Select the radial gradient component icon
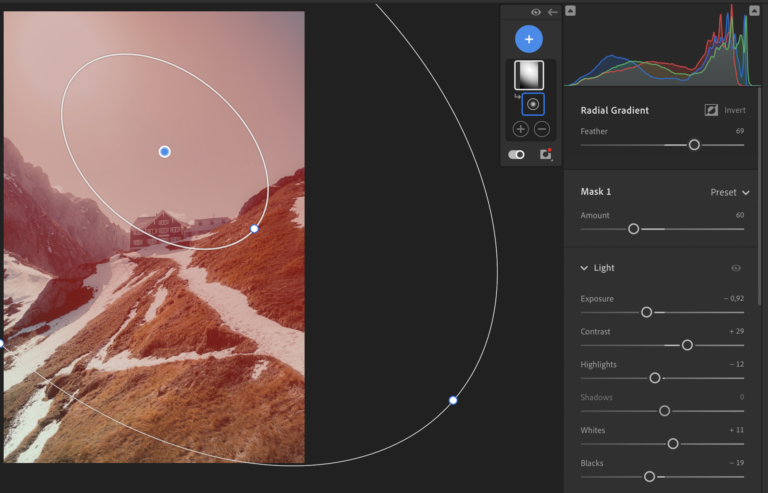This screenshot has width=768, height=493. coord(533,104)
